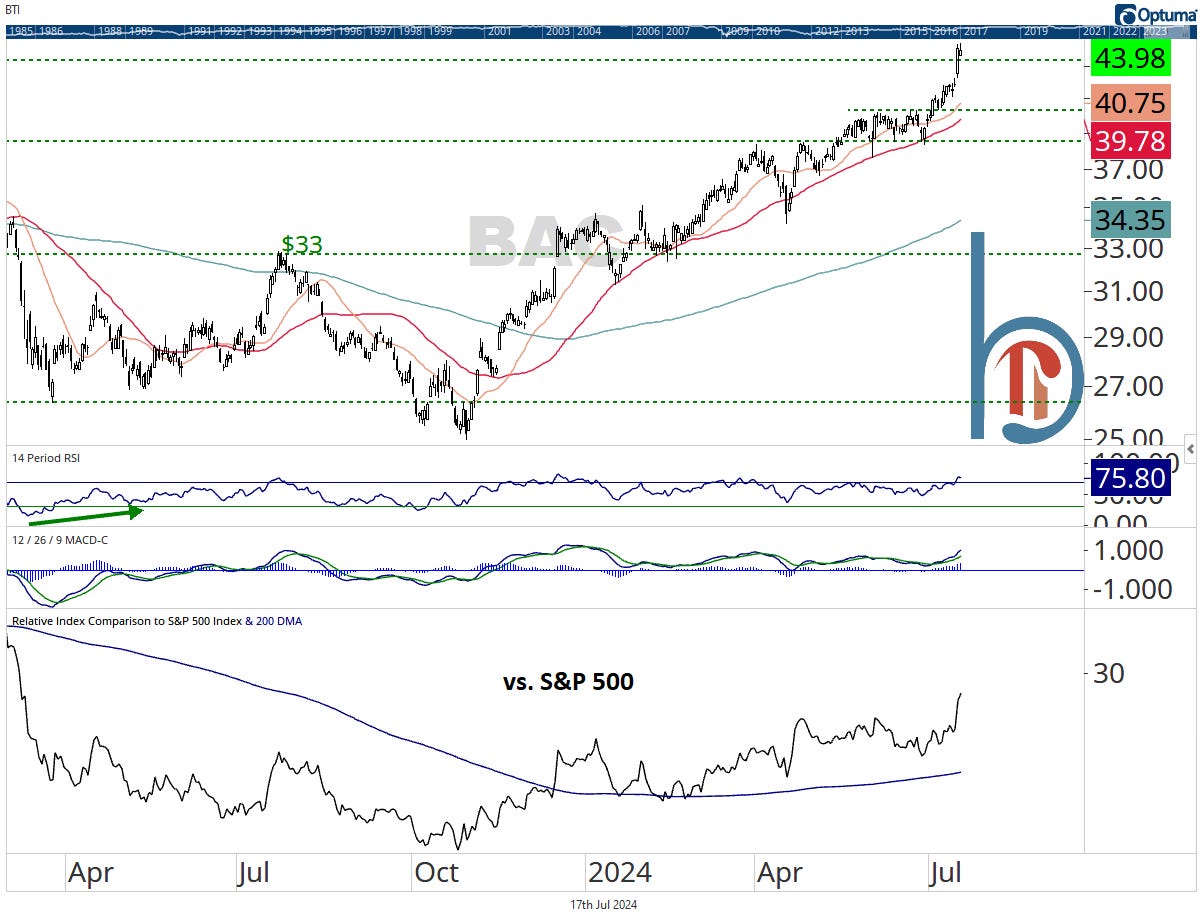This screenshot has width=1203, height=924.
Task: Click the 1.000 MACD axis value
Action: 1128,550
